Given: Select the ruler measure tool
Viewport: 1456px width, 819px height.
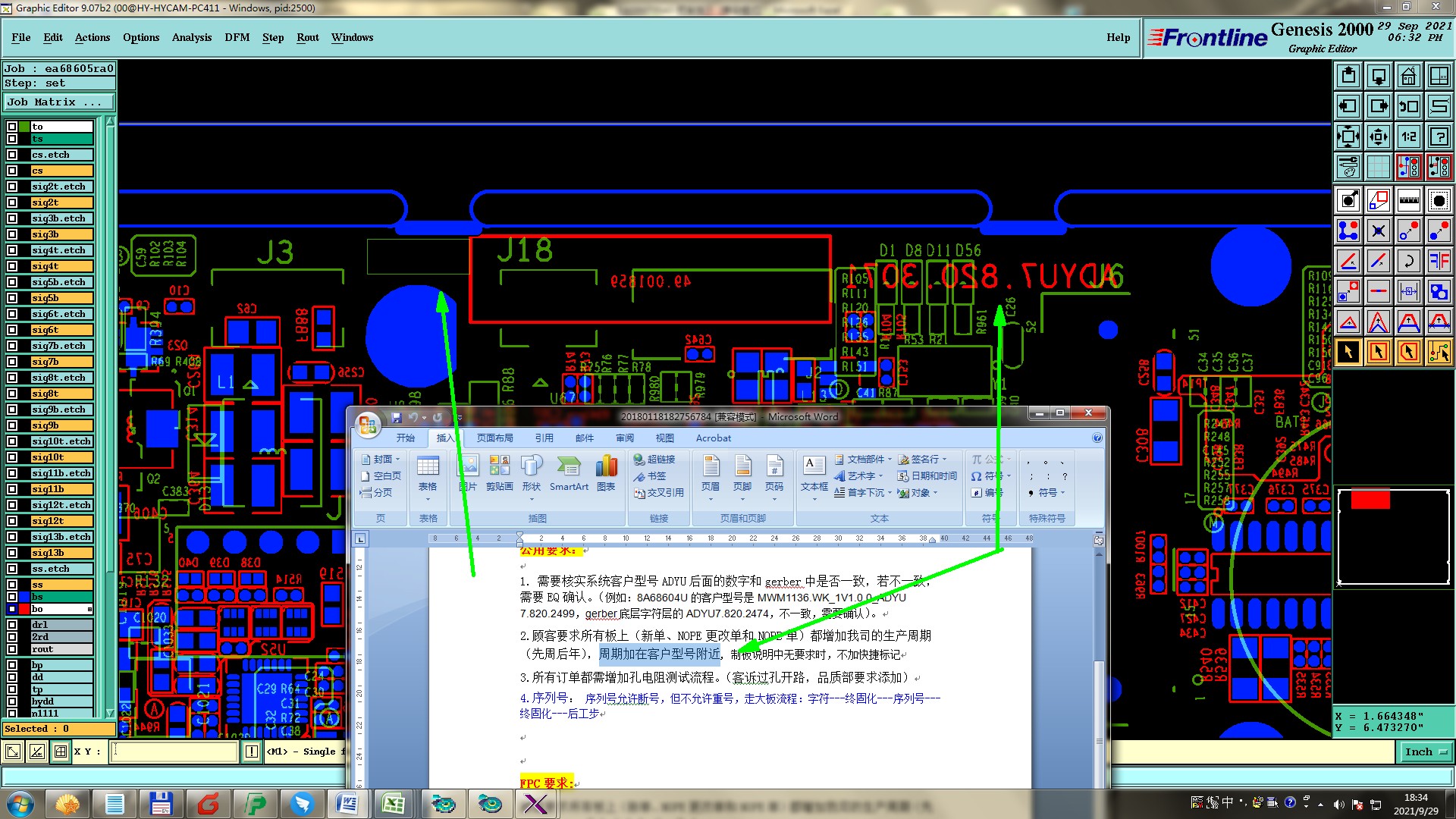Looking at the screenshot, I should [1408, 200].
